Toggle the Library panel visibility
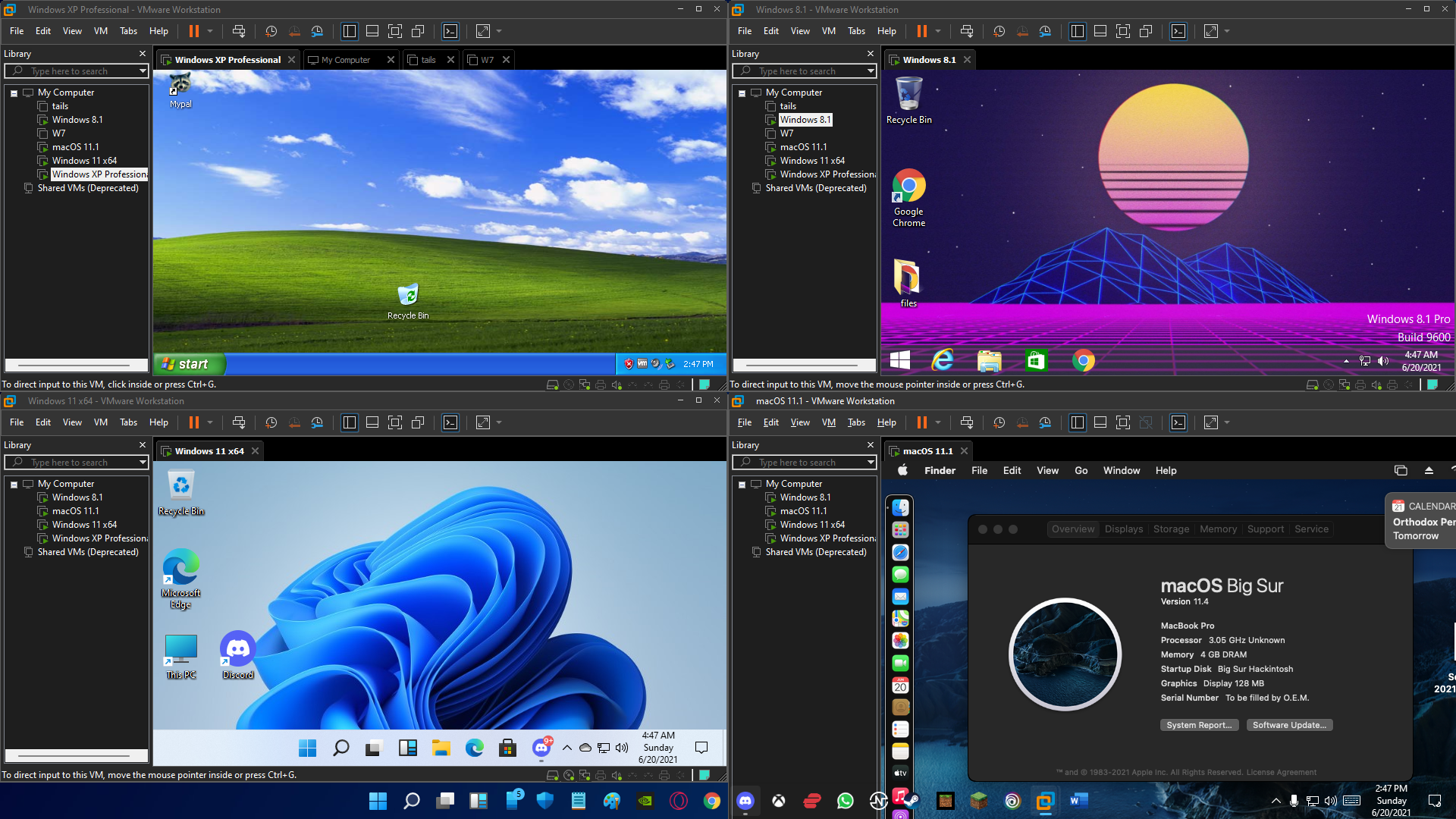The image size is (1456, 819). 350,31
